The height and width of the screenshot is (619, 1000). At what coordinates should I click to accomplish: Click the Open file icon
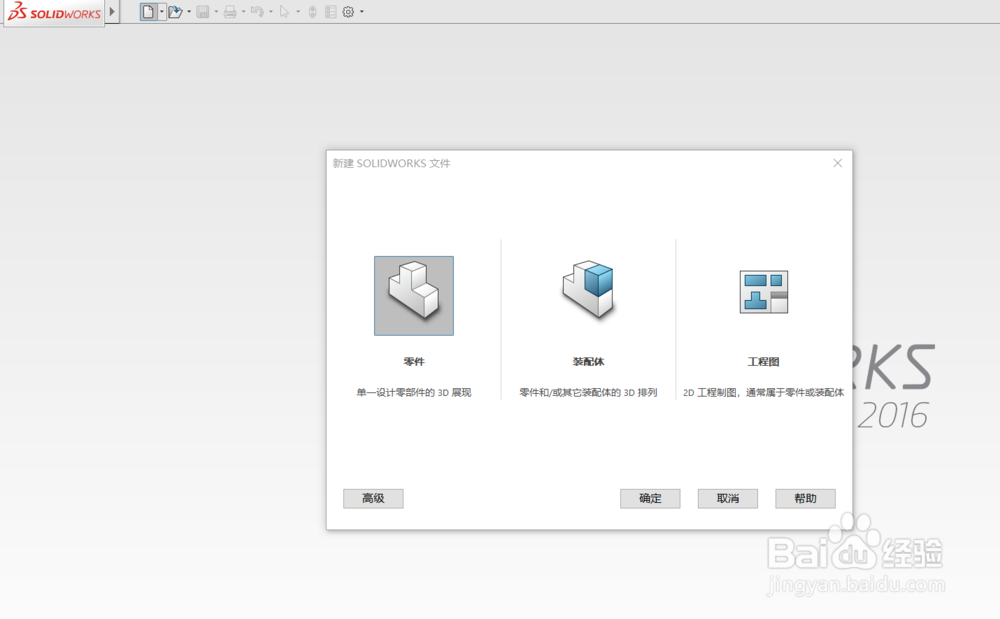point(175,11)
